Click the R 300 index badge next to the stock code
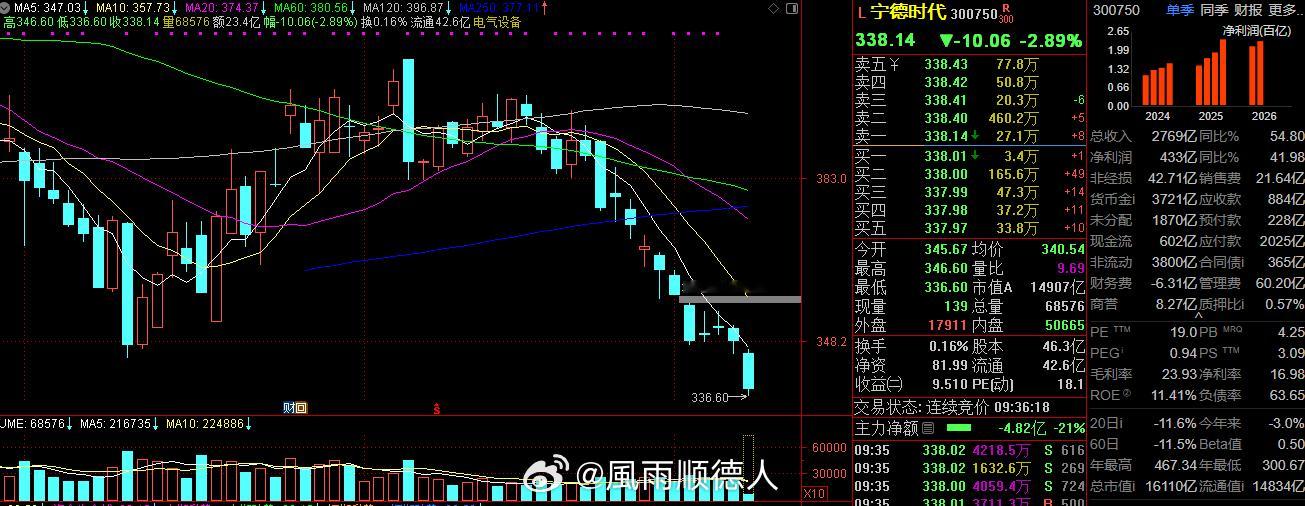 [1006, 13]
